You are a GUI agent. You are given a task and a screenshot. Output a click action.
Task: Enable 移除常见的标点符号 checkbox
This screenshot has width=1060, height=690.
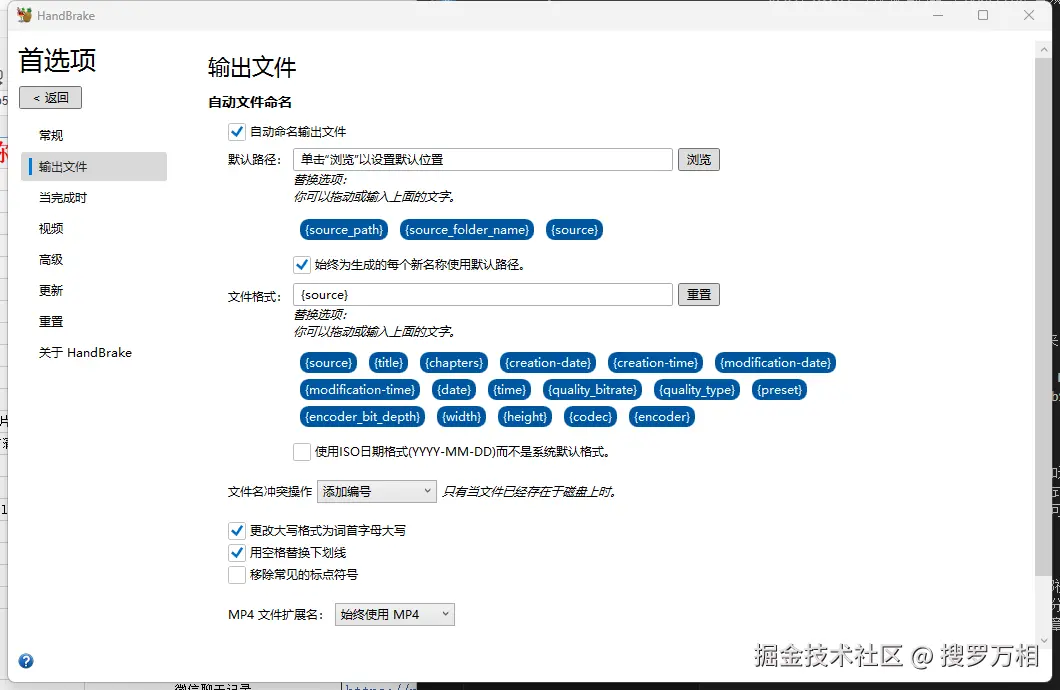click(x=237, y=574)
